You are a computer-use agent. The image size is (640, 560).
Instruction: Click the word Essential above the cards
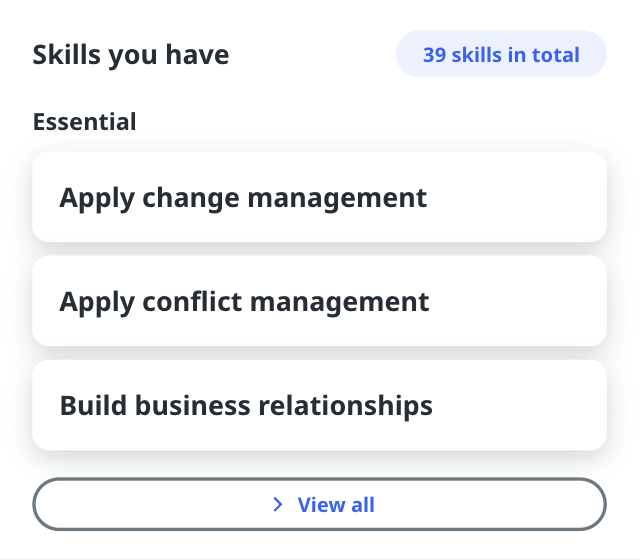85,122
